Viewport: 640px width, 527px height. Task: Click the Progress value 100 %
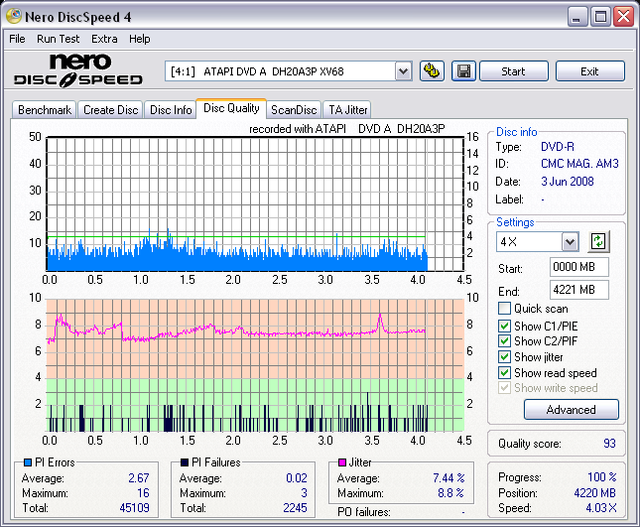(602, 477)
